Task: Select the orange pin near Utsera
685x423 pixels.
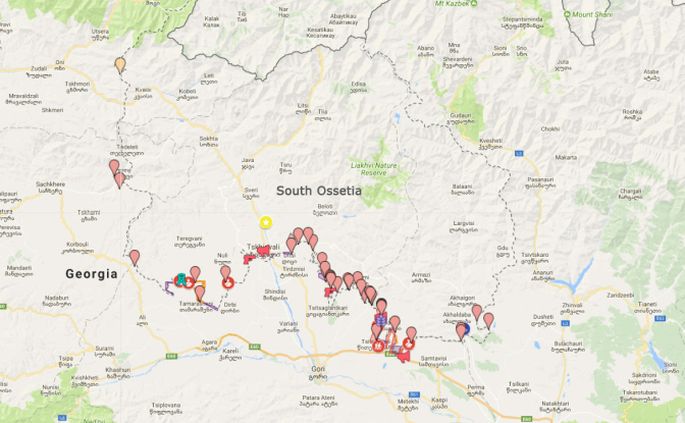Action: tap(120, 66)
